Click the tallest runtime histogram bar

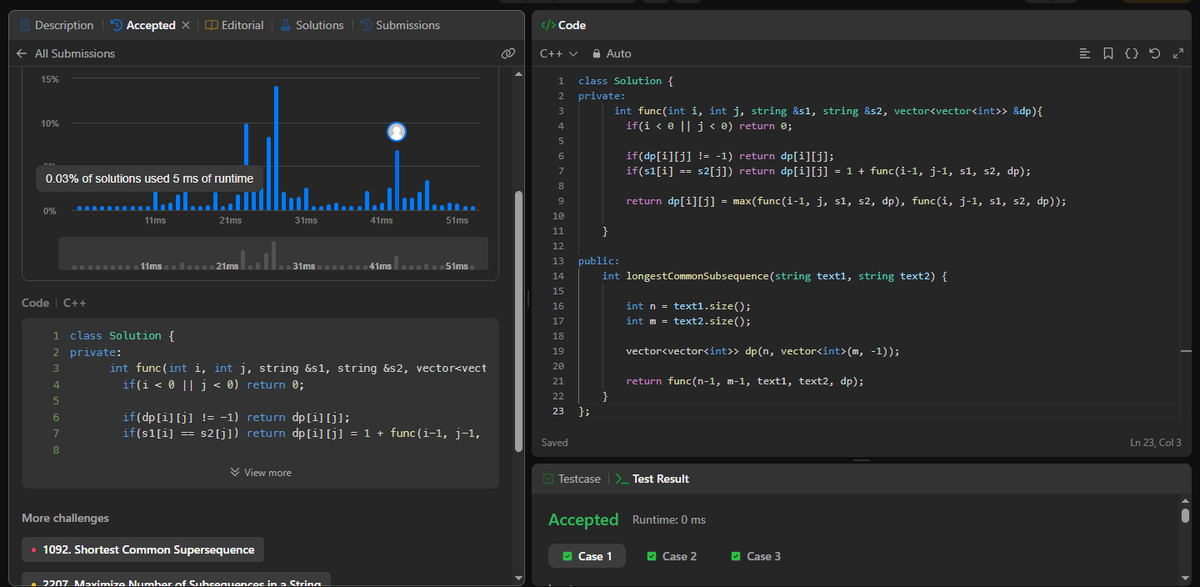click(275, 148)
